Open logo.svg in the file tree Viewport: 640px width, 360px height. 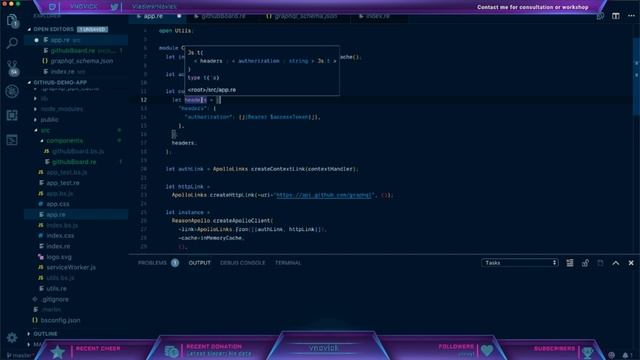click(59, 257)
